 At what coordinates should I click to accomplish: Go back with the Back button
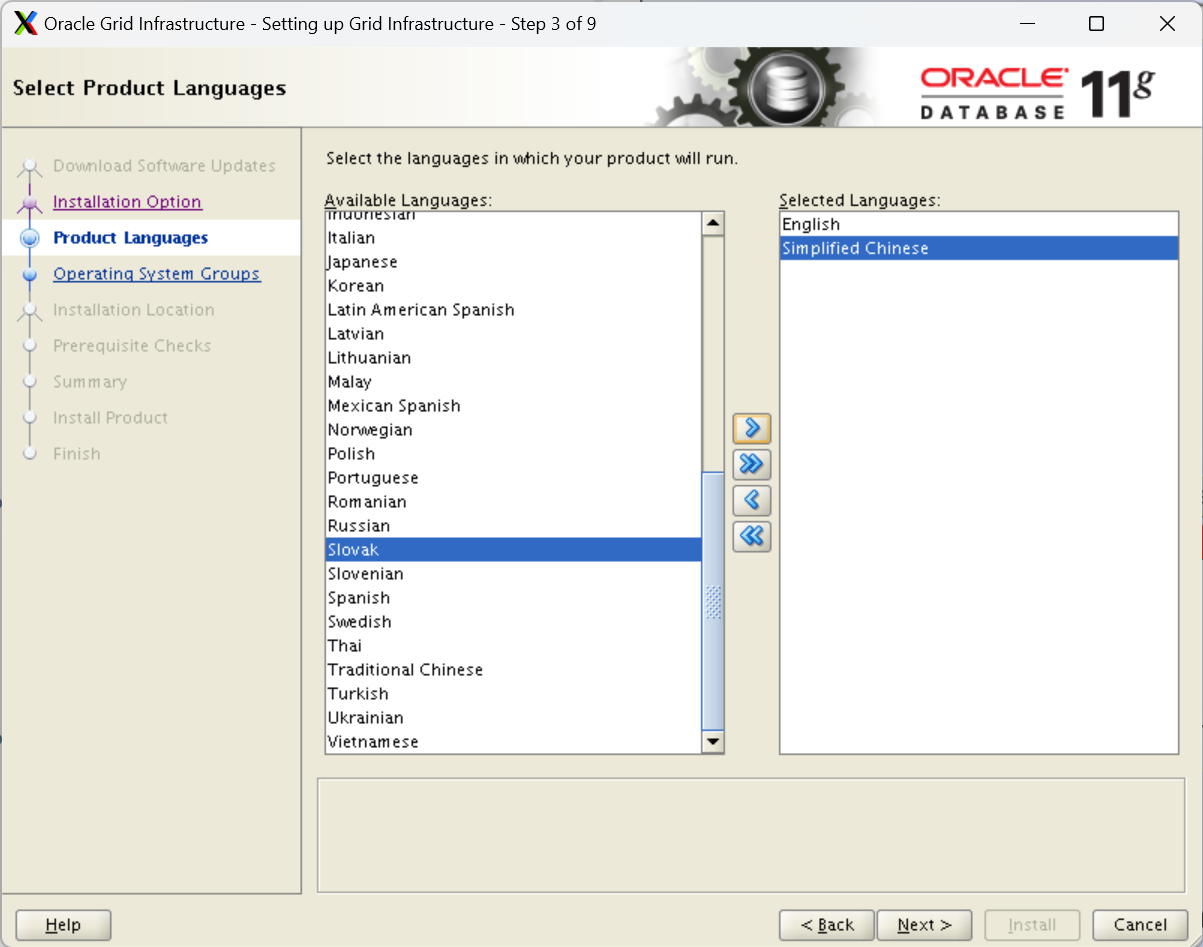coord(827,925)
